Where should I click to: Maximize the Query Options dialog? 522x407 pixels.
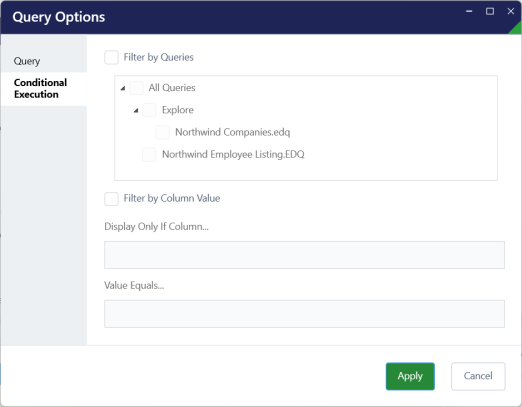490,11
